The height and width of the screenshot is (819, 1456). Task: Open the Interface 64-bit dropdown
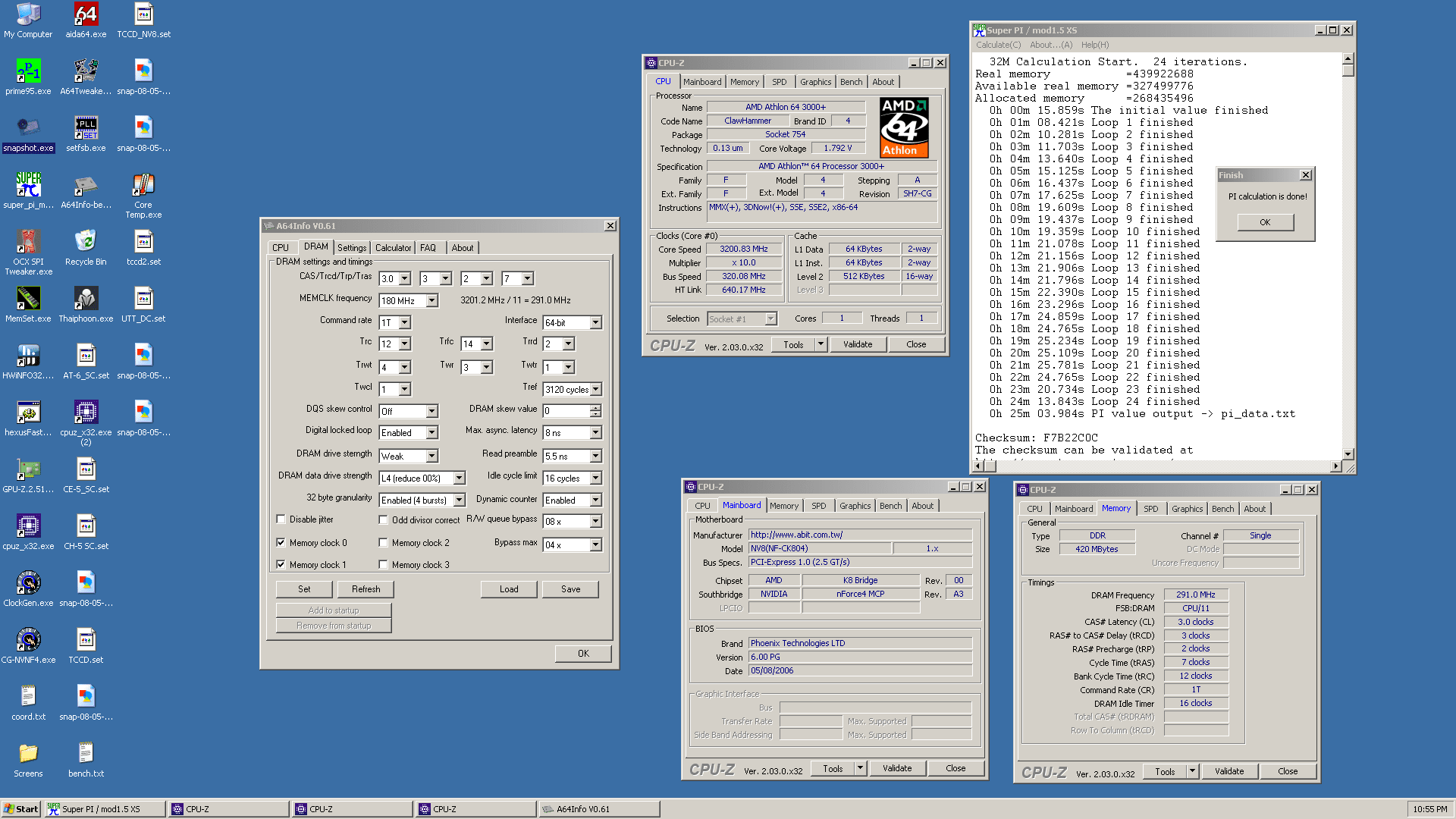point(596,323)
